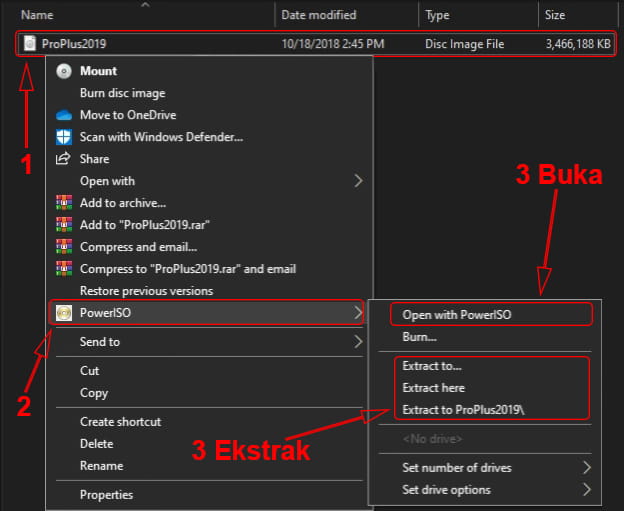
Task: Click the PowerISO disc icon
Action: point(64,313)
